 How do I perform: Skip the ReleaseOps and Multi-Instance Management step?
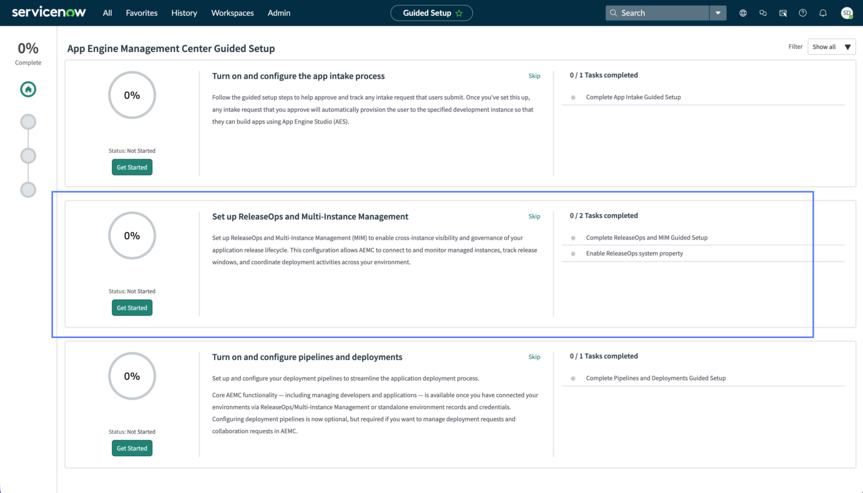pyautogui.click(x=534, y=216)
